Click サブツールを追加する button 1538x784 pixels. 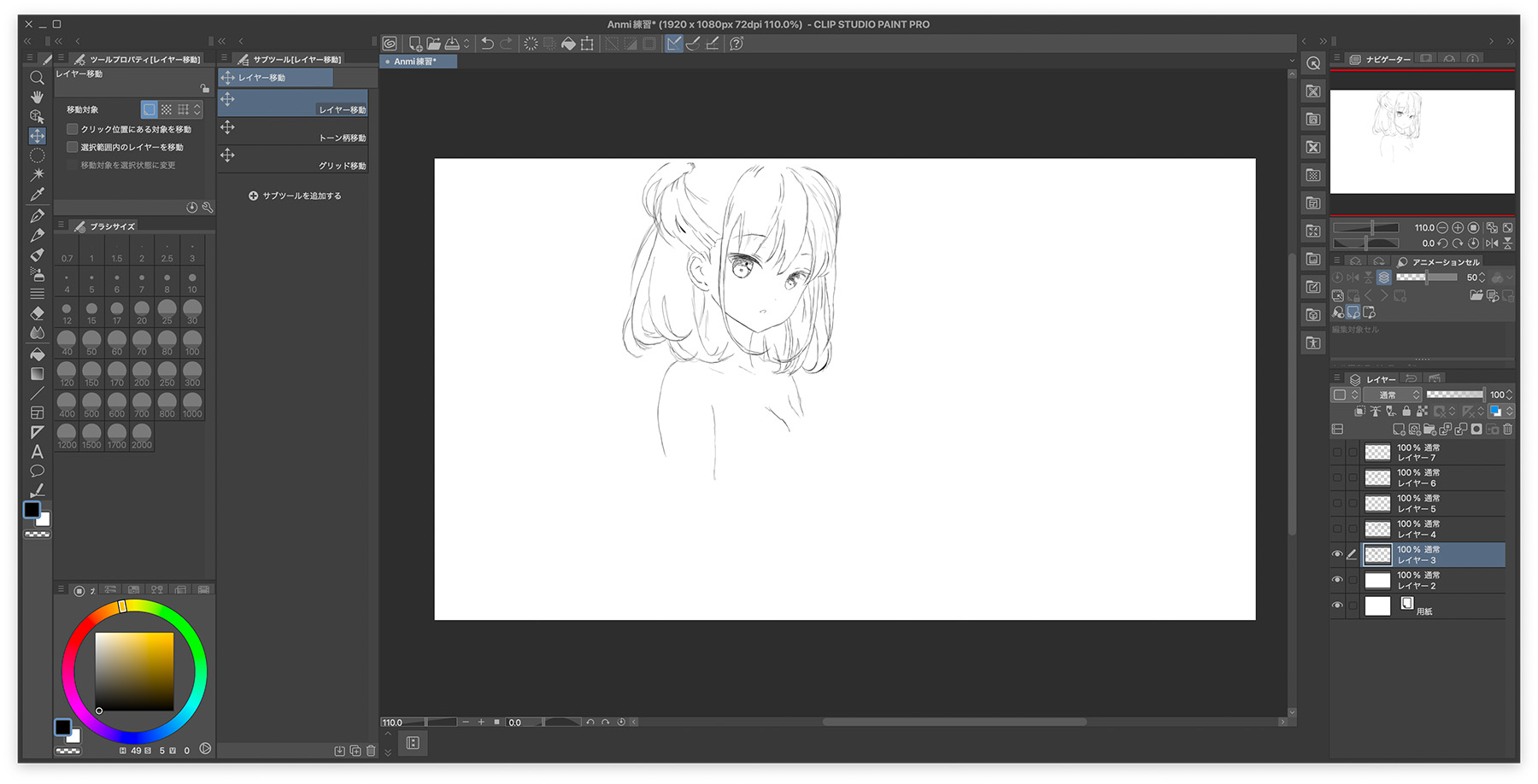(295, 196)
